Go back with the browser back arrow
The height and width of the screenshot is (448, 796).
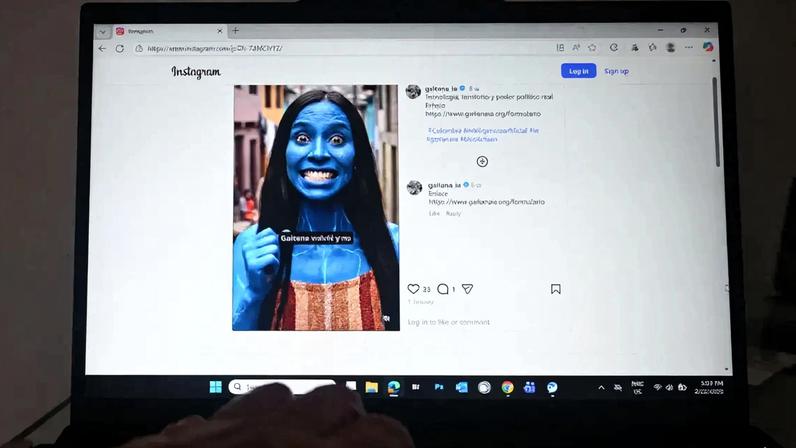pyautogui.click(x=103, y=48)
